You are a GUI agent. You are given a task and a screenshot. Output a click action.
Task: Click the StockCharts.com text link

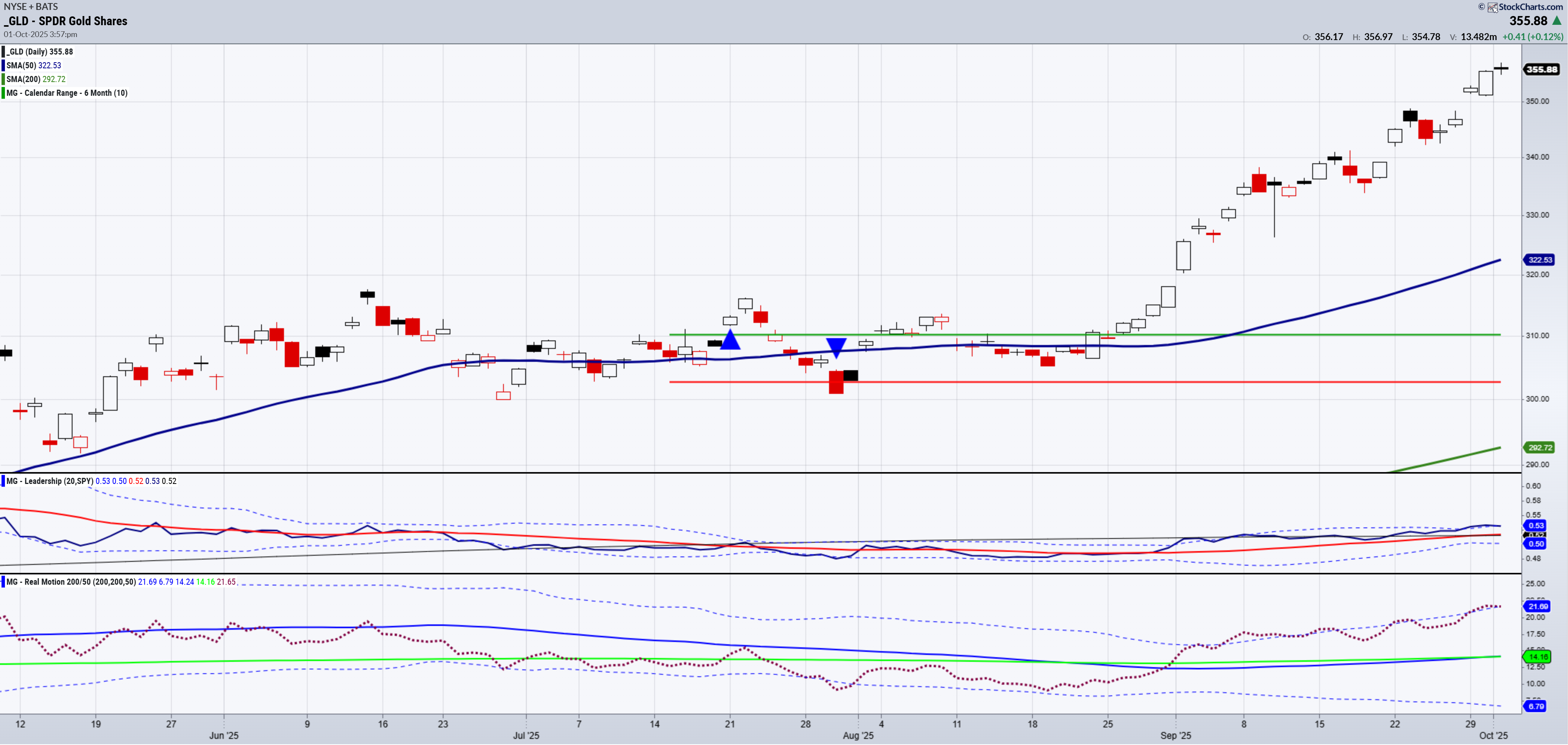[x=1530, y=7]
